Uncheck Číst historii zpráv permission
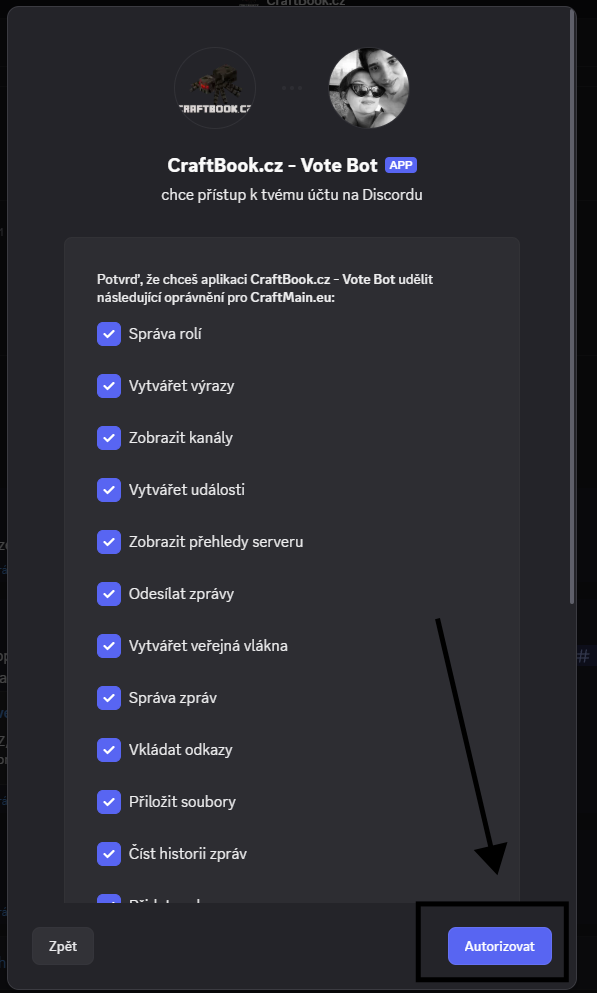The height and width of the screenshot is (993, 597). (x=109, y=853)
